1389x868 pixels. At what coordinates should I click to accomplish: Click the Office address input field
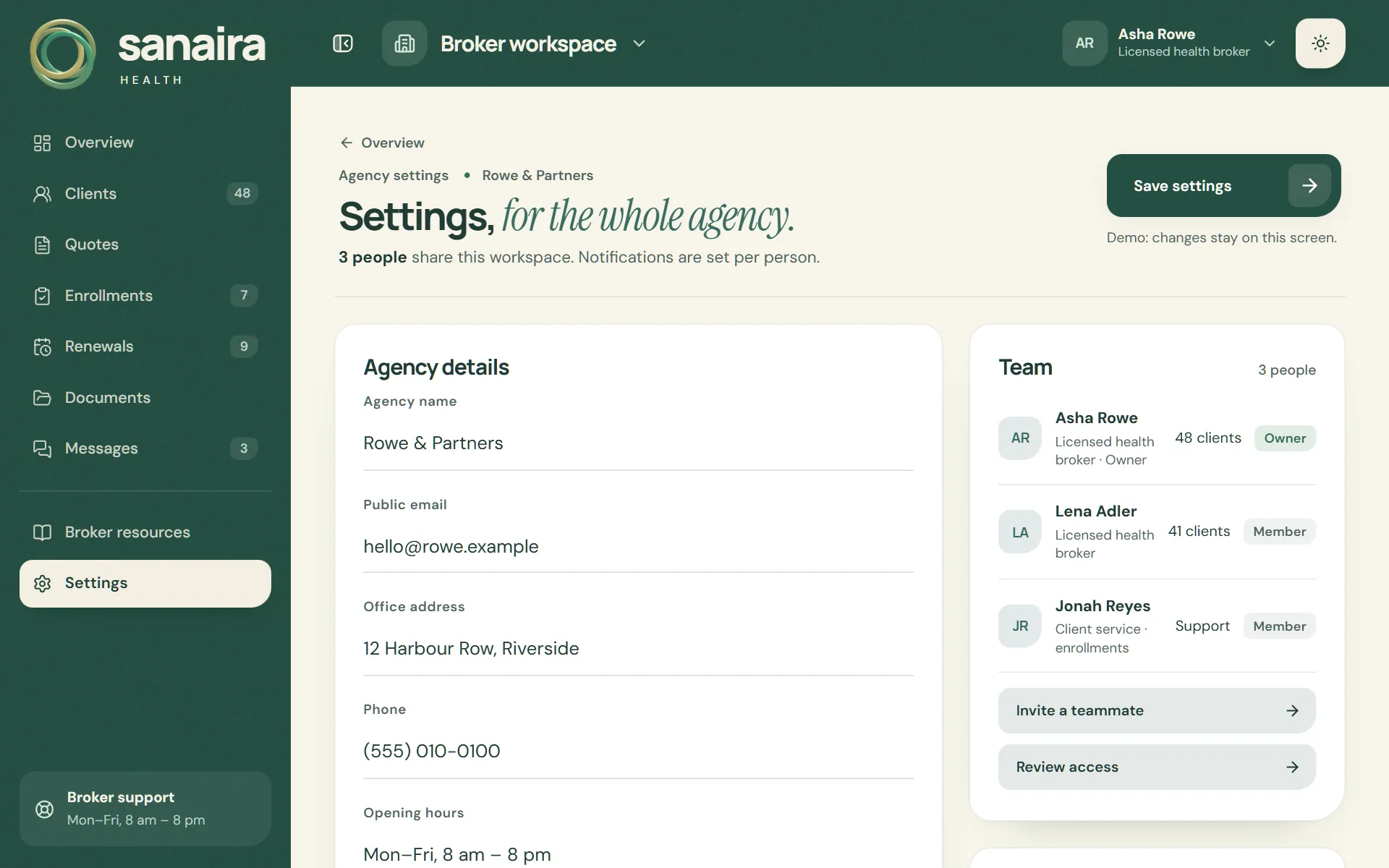click(638, 649)
